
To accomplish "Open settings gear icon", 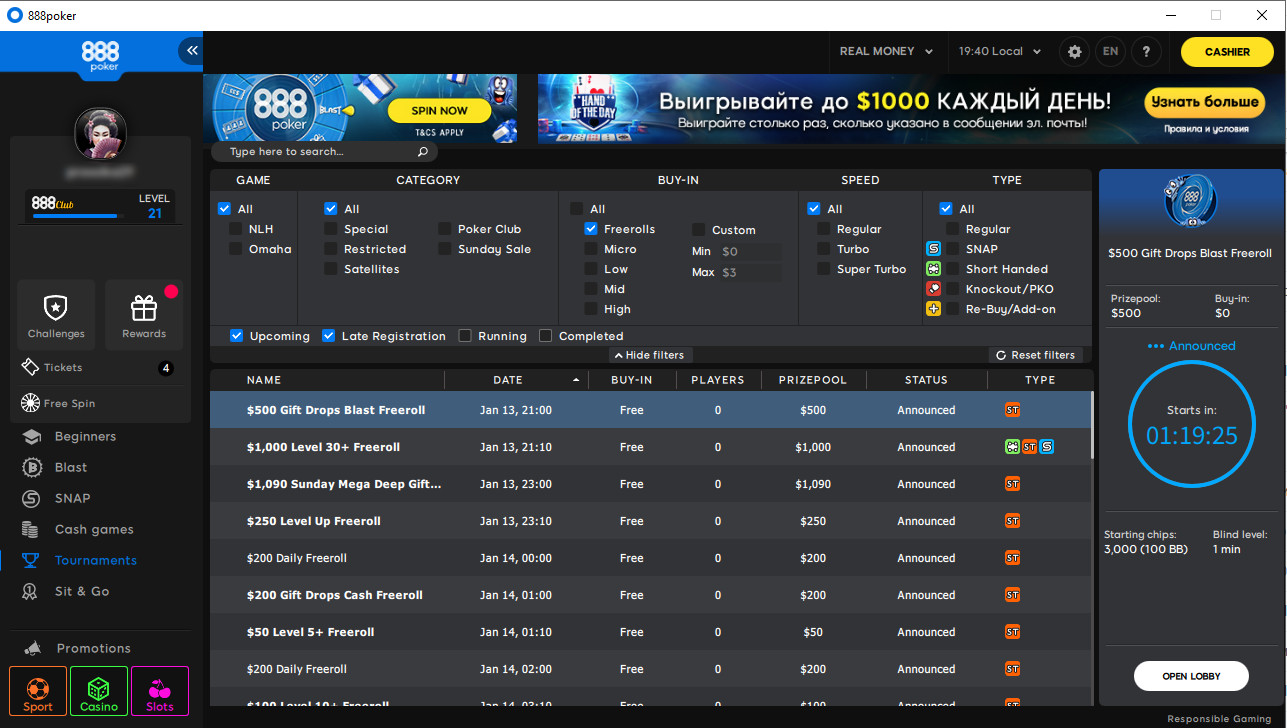I will point(1075,52).
